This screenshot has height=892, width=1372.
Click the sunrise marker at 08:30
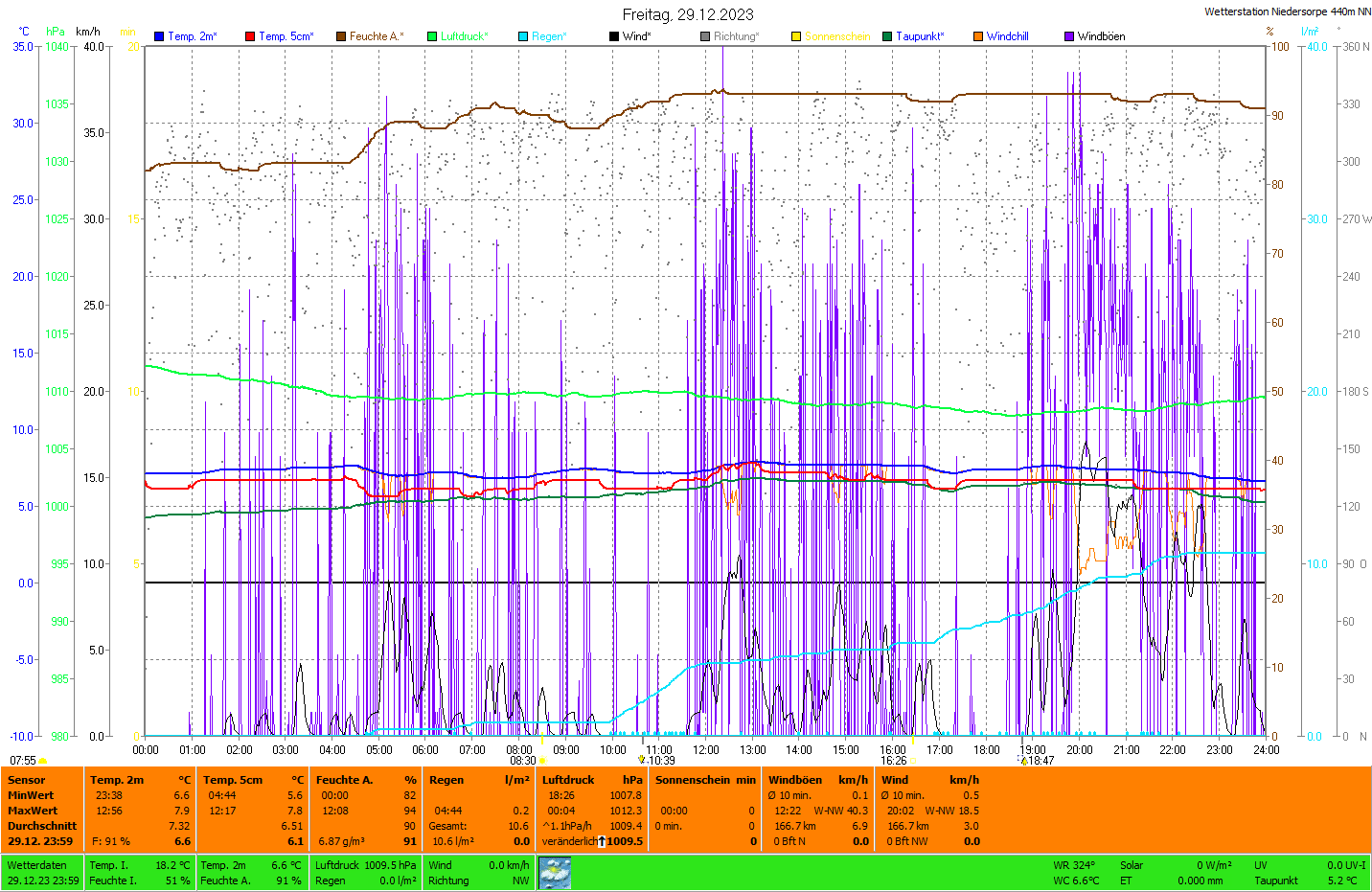pyautogui.click(x=542, y=761)
